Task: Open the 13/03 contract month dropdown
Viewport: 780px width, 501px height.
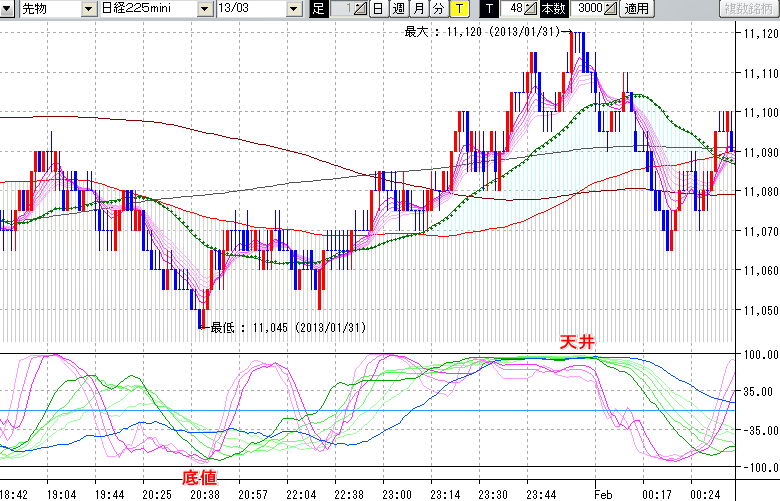Action: (293, 9)
